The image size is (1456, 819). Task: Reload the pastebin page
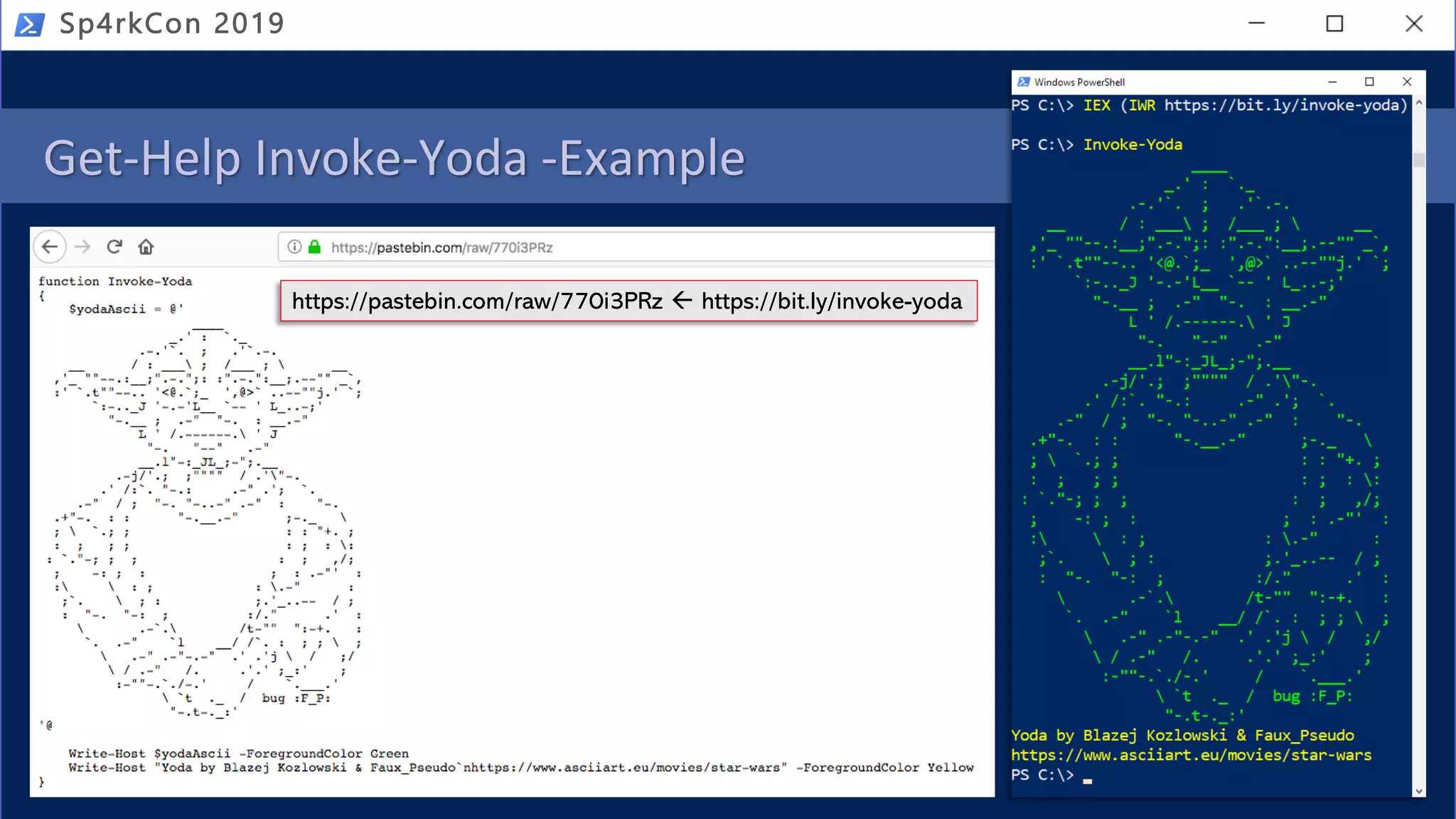click(x=114, y=247)
